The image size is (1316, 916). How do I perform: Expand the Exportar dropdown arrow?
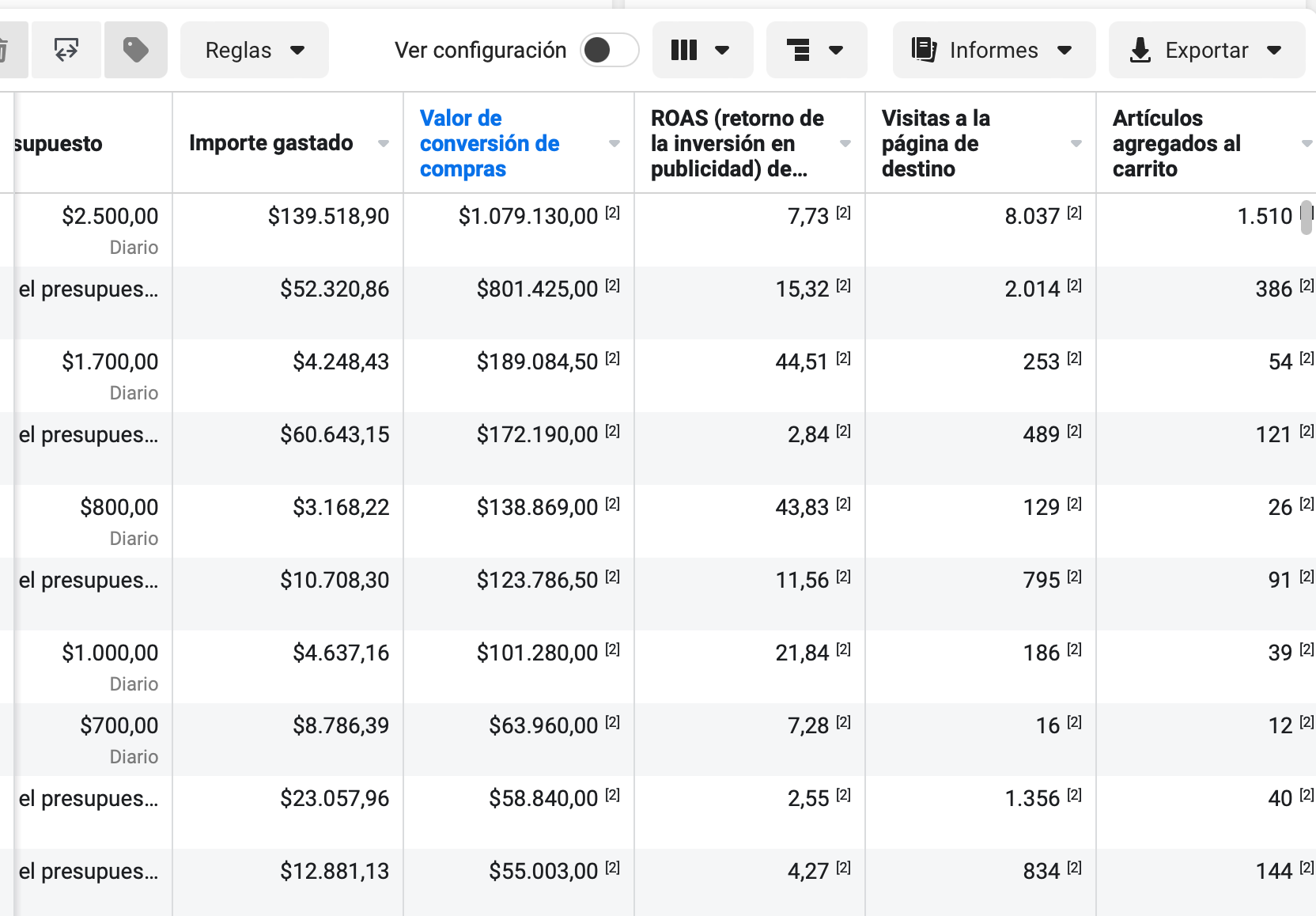(x=1275, y=50)
